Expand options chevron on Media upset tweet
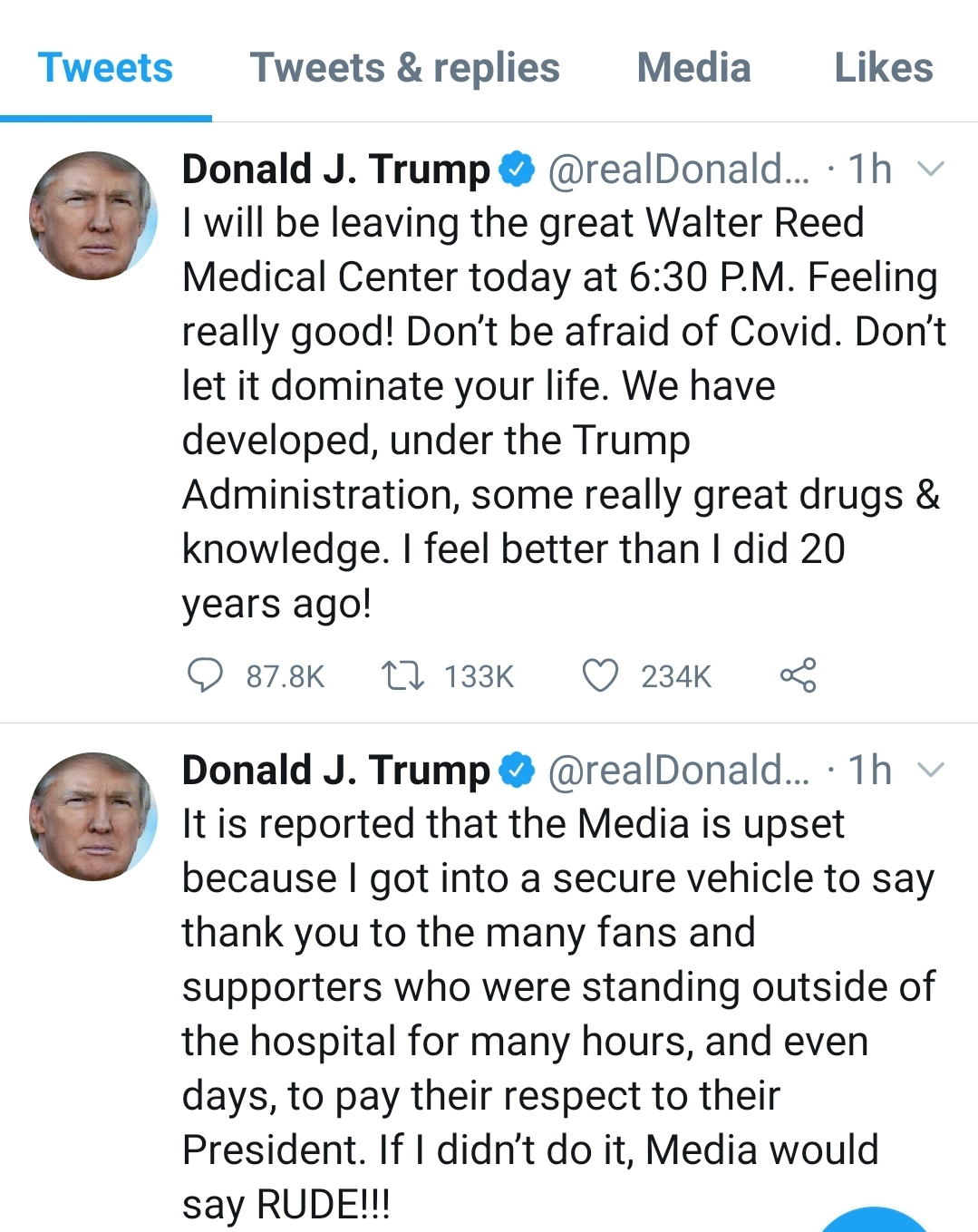This screenshot has height=1232, width=978. pos(931,771)
